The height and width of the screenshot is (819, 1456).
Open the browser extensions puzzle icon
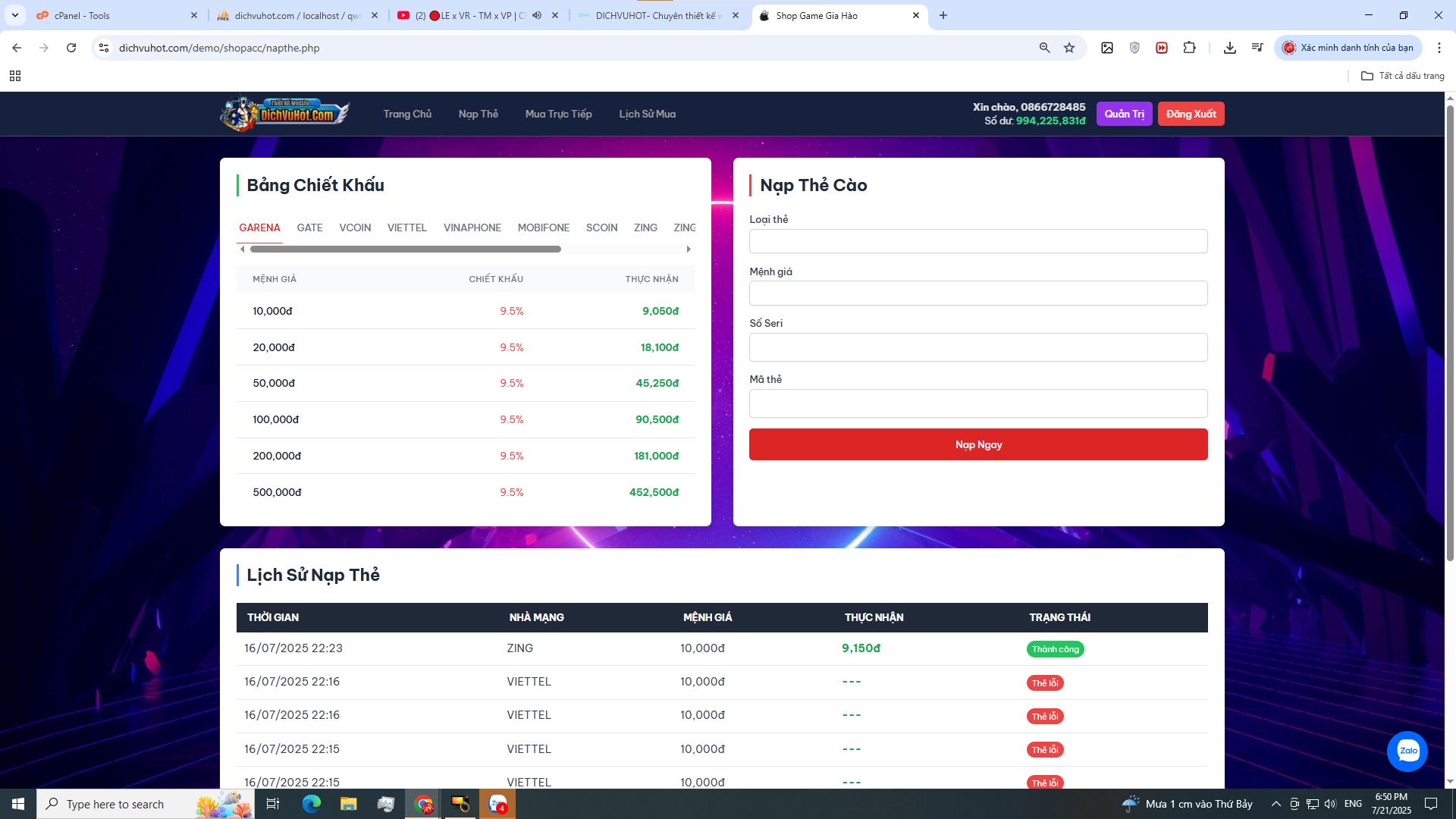click(1189, 48)
